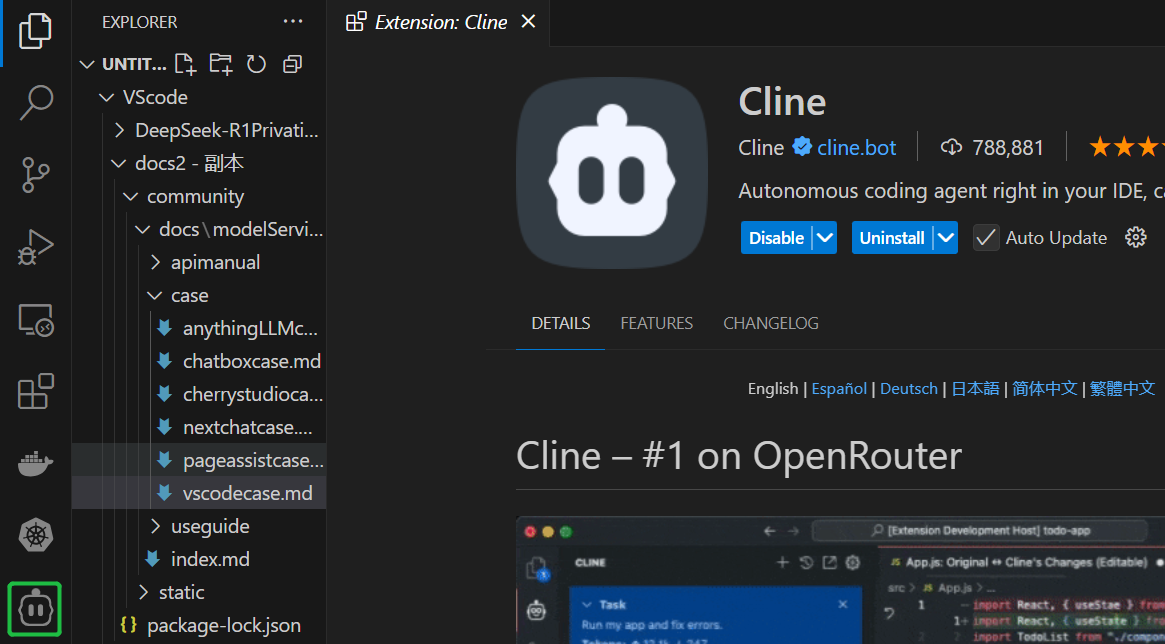Expand the useguide folder

[209, 526]
